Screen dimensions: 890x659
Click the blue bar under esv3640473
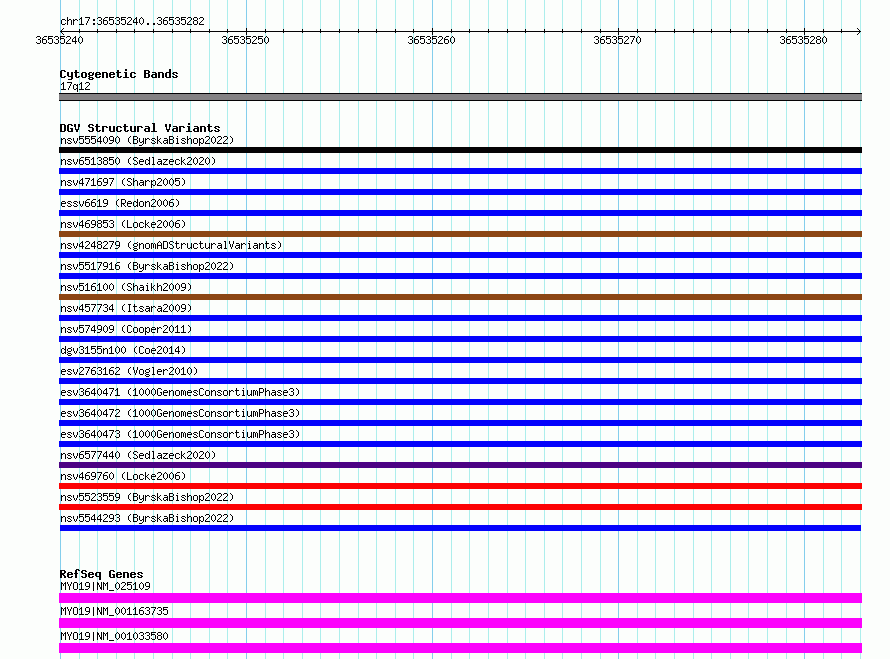tap(460, 444)
